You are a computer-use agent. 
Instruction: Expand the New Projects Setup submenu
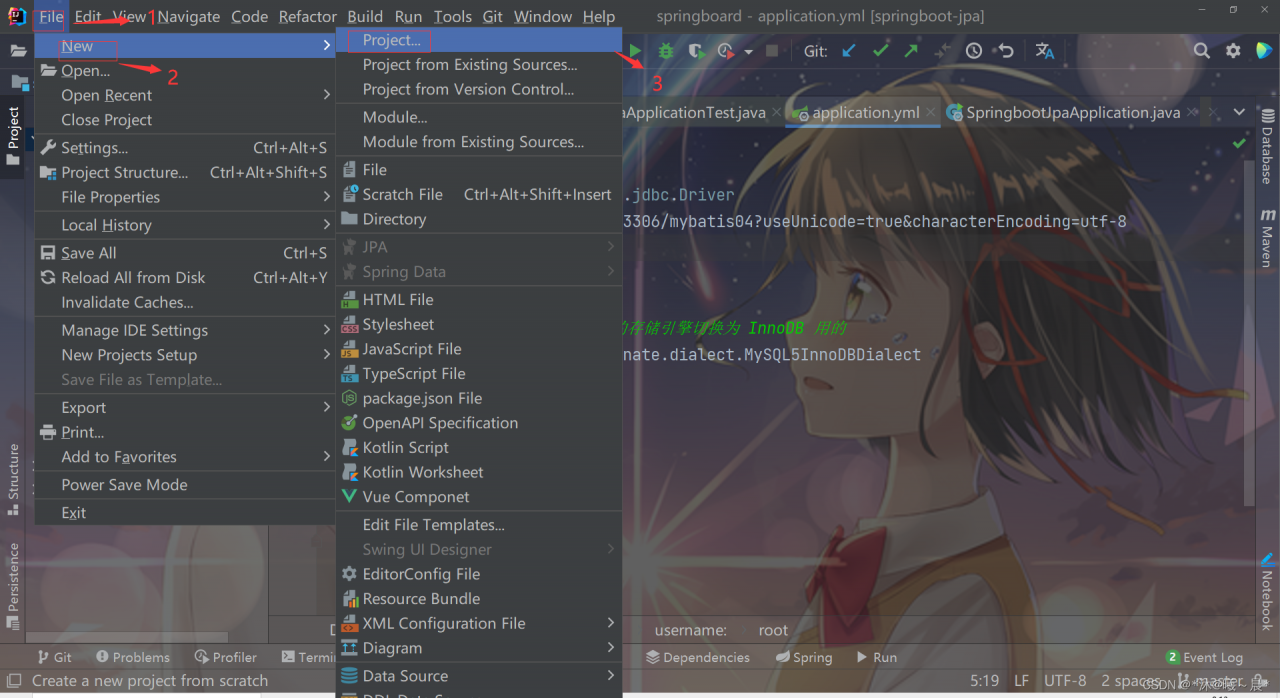click(x=326, y=355)
